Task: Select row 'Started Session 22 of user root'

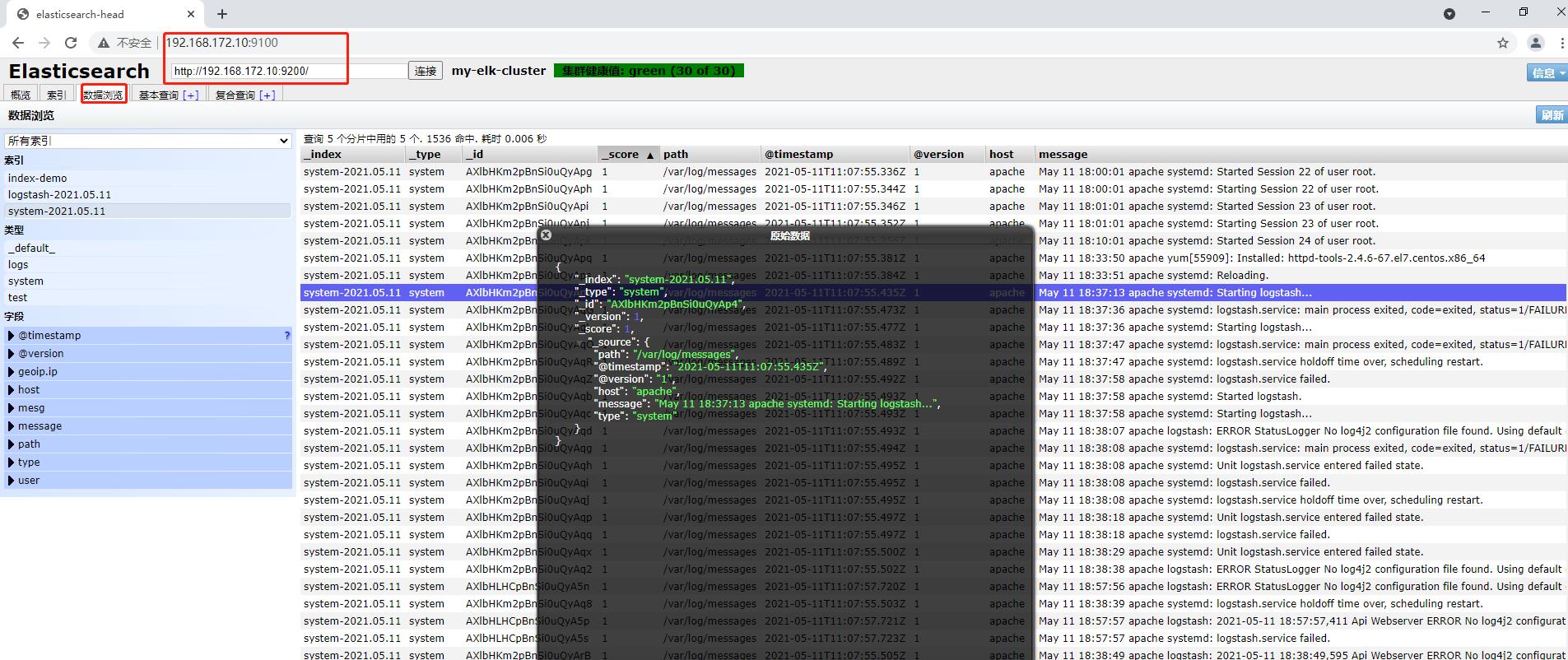Action: pyautogui.click(x=933, y=172)
